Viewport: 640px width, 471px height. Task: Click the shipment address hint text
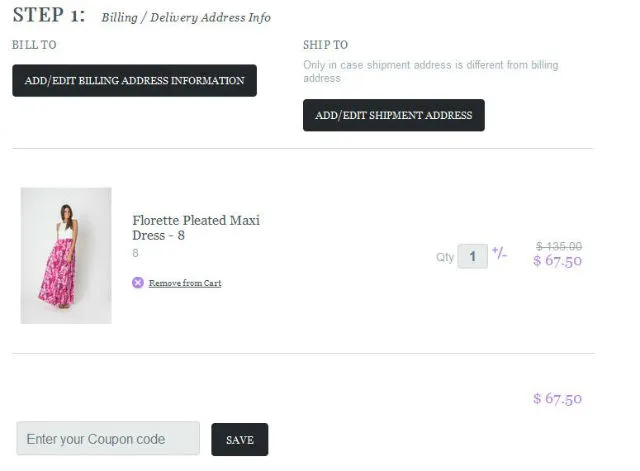[430, 71]
